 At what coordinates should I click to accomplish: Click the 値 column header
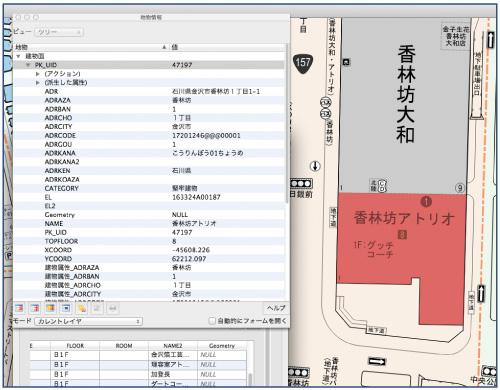click(228, 47)
